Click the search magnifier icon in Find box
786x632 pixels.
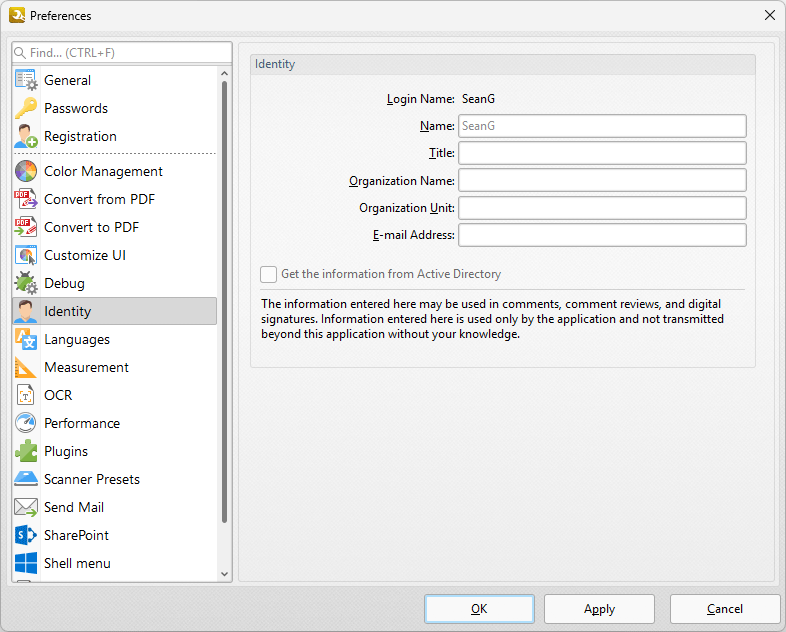(x=20, y=53)
